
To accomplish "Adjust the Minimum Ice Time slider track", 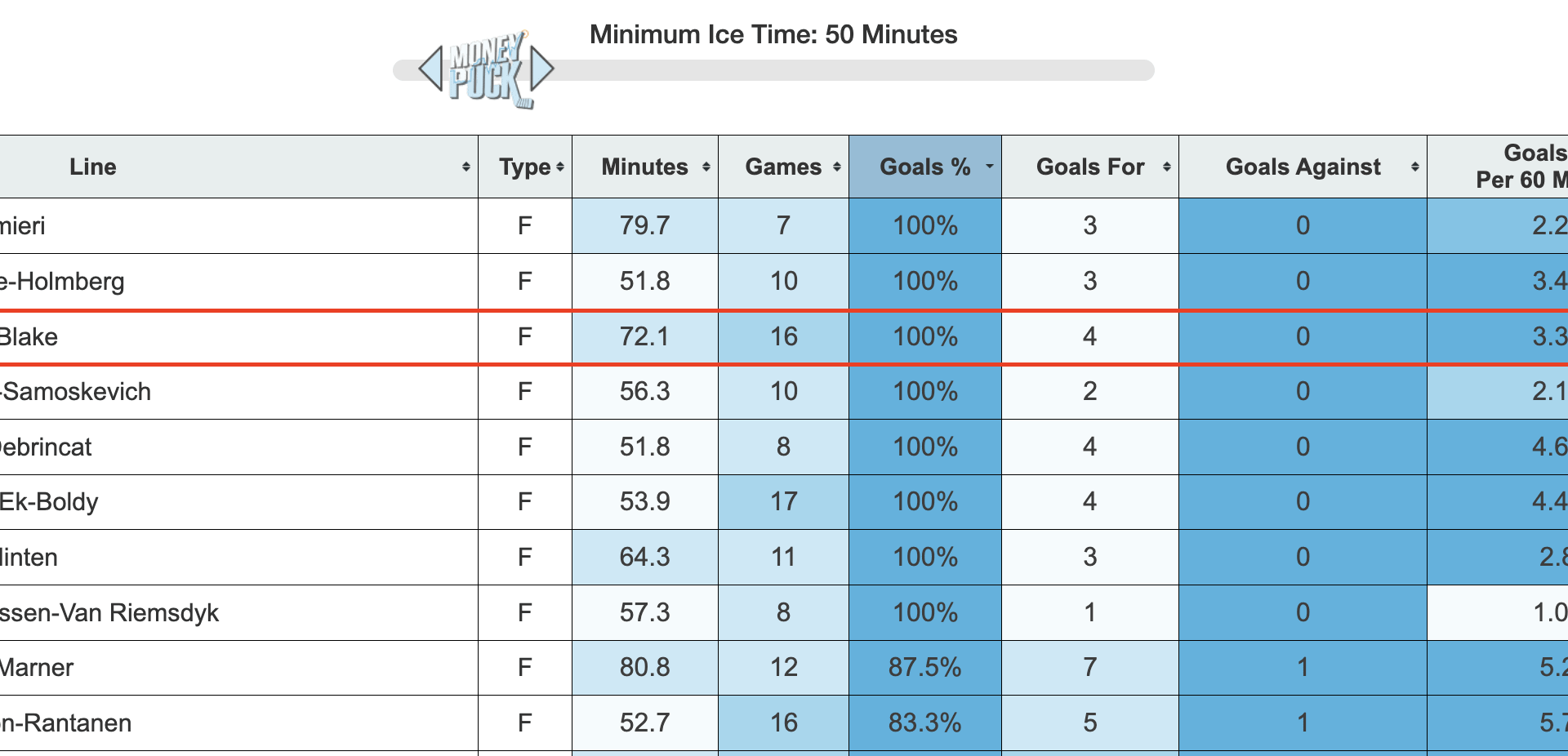I will pos(817,70).
